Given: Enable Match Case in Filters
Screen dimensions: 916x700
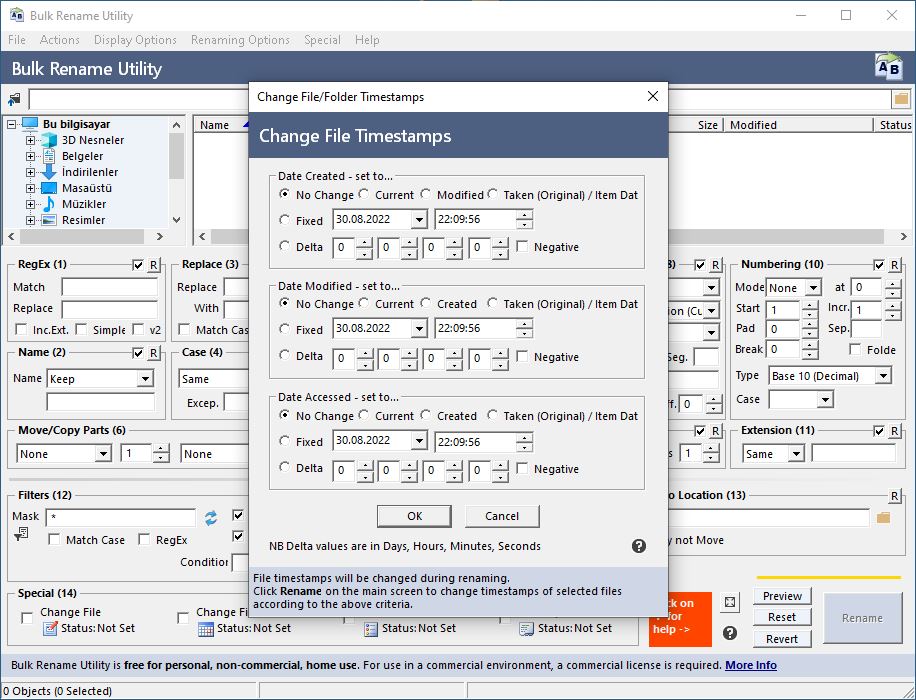Looking at the screenshot, I should pos(54,539).
